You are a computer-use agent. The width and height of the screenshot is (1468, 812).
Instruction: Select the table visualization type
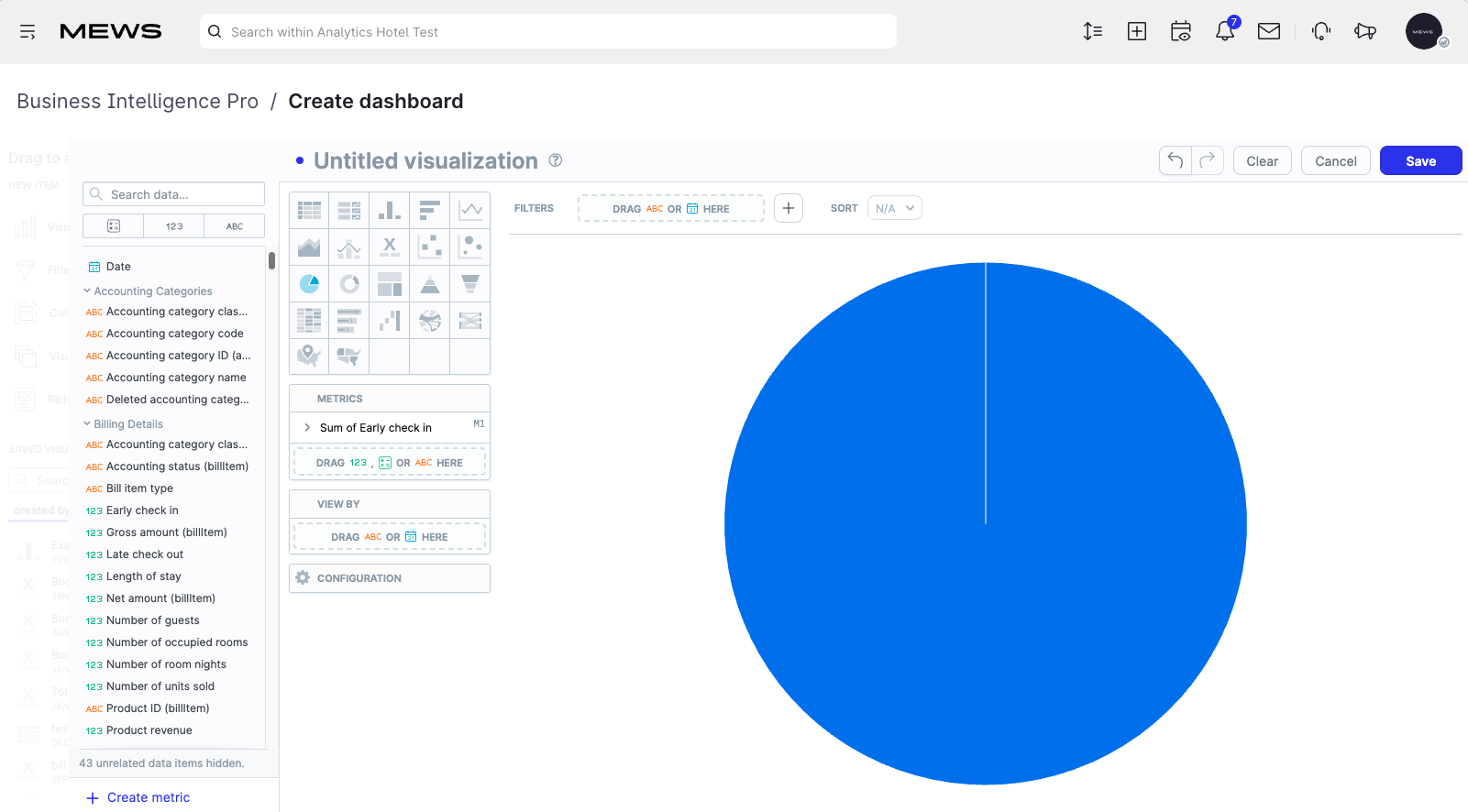[x=309, y=210]
